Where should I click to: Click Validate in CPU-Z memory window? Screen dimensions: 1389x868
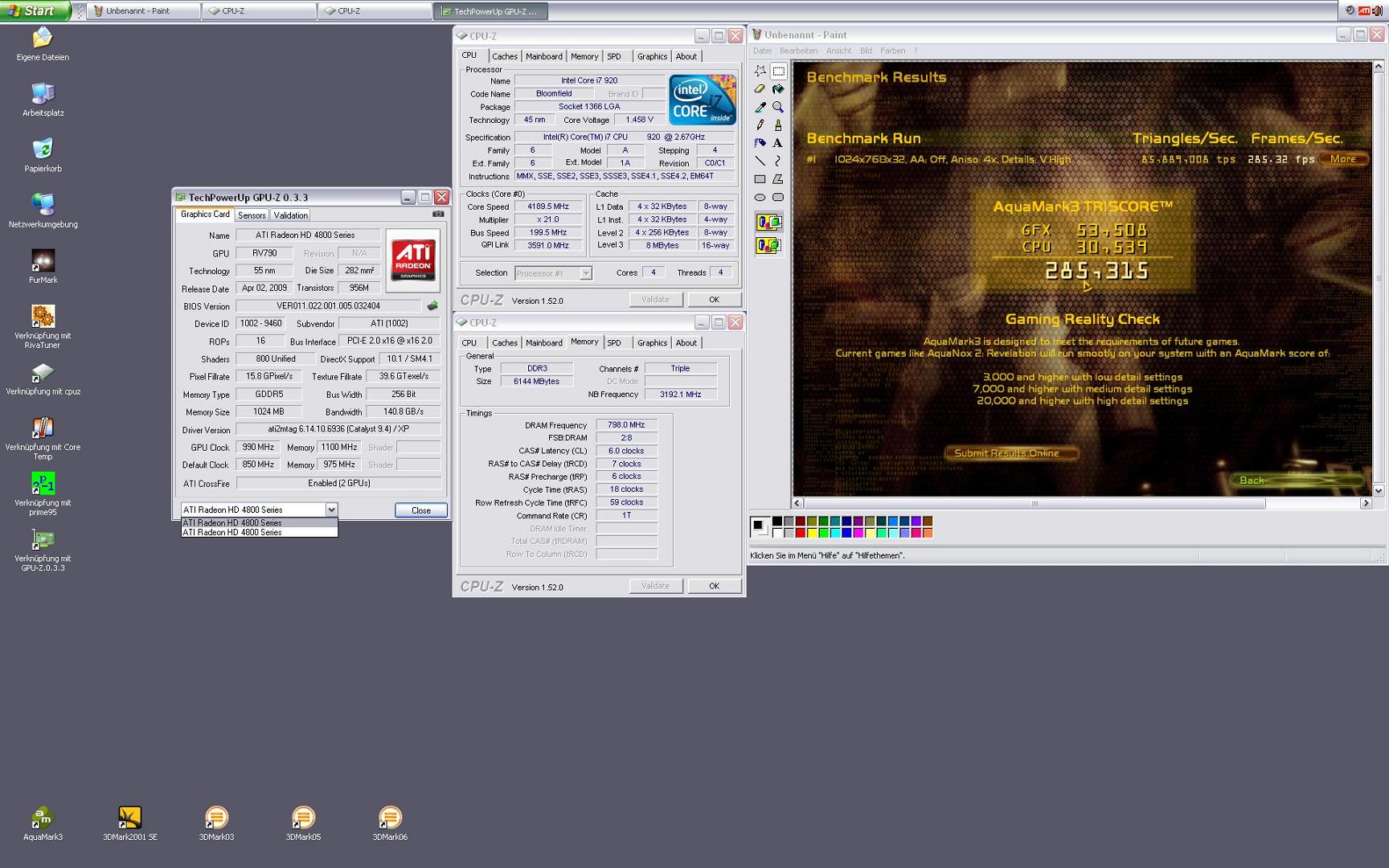click(656, 586)
